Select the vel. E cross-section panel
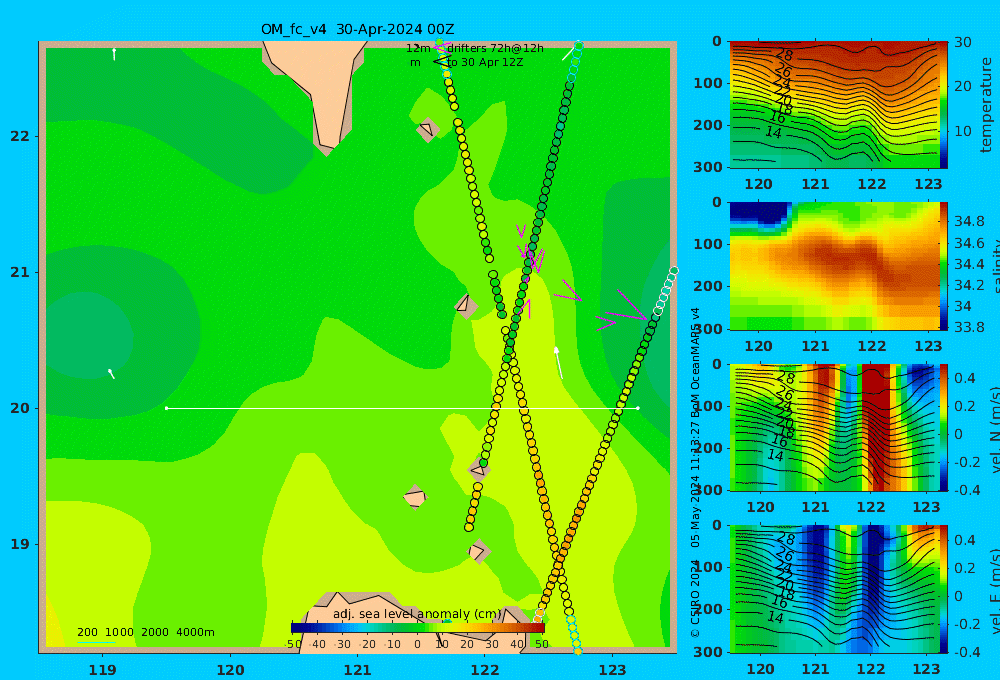The height and width of the screenshot is (680, 1000). tap(834, 589)
